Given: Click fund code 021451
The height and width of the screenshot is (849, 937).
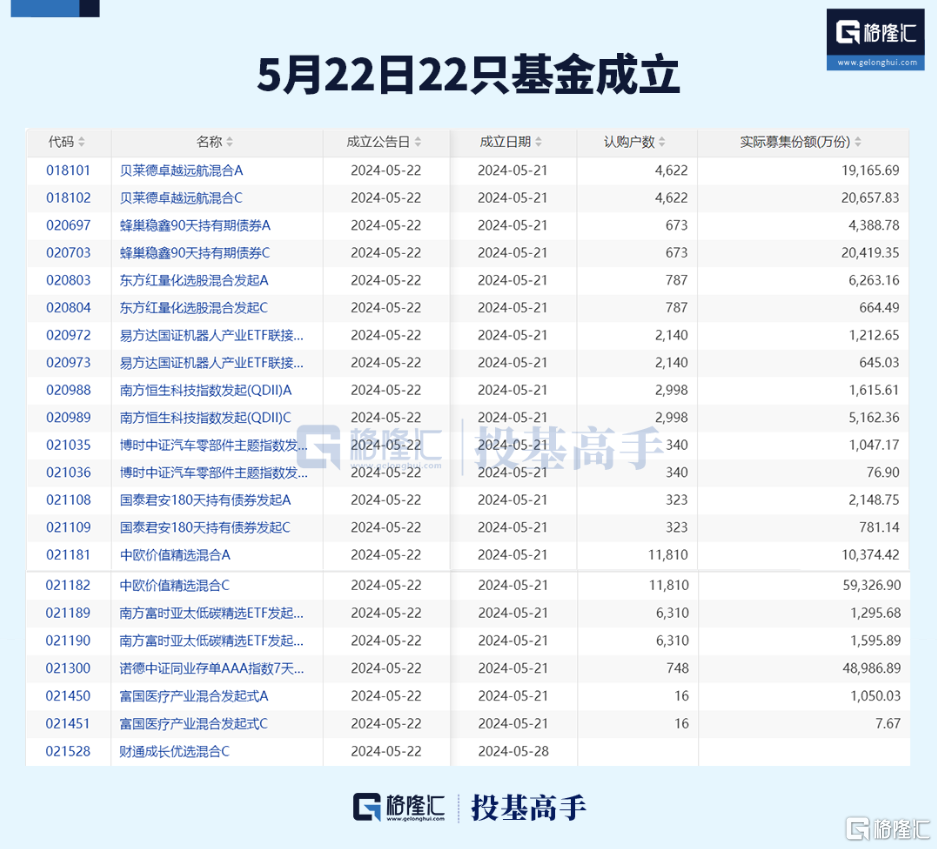Looking at the screenshot, I should [68, 724].
